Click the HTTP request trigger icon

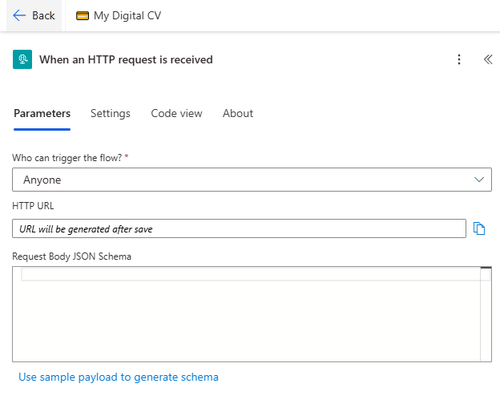pos(22,59)
